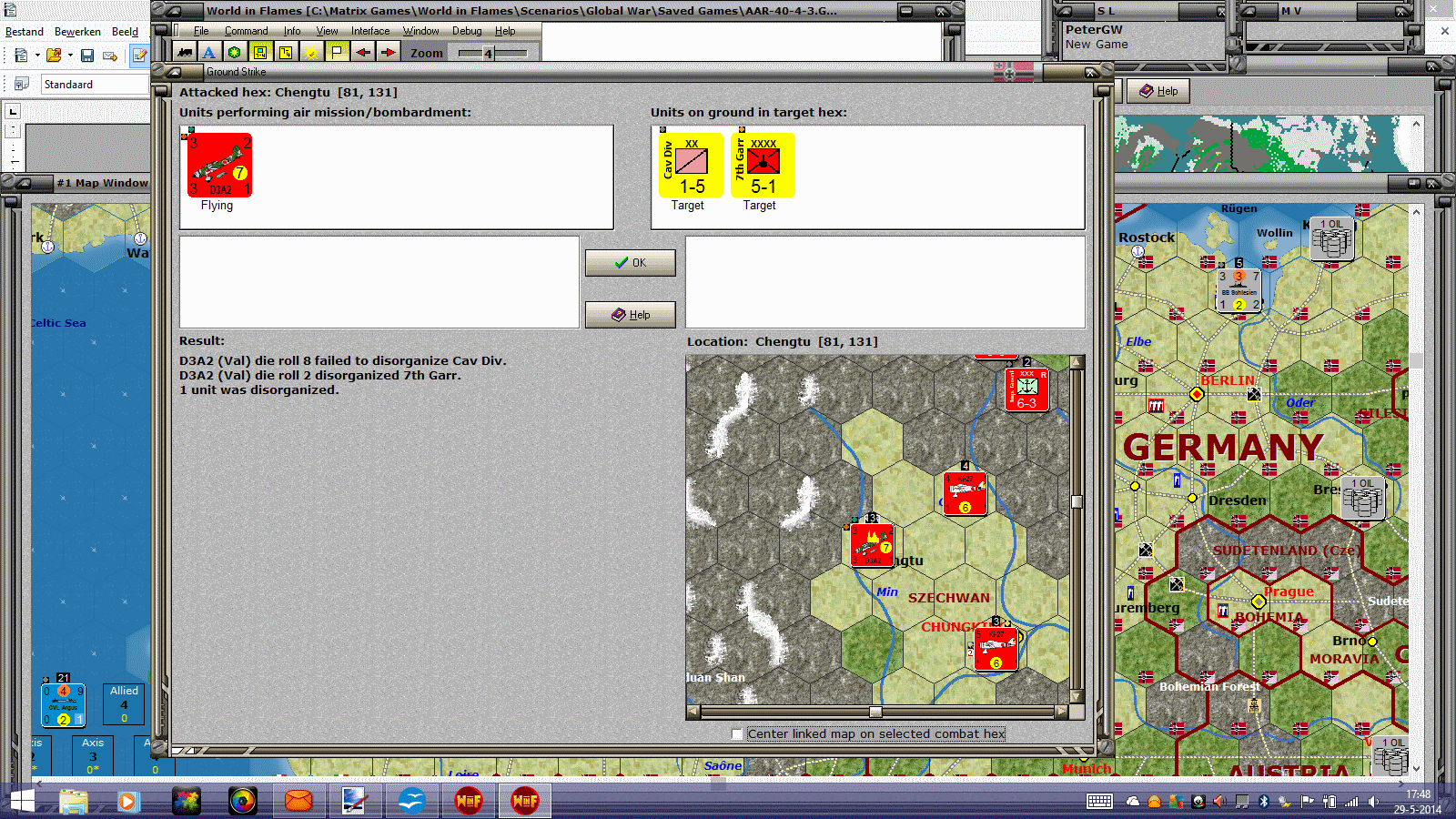Click the save icon in the left toolbar

87,56
